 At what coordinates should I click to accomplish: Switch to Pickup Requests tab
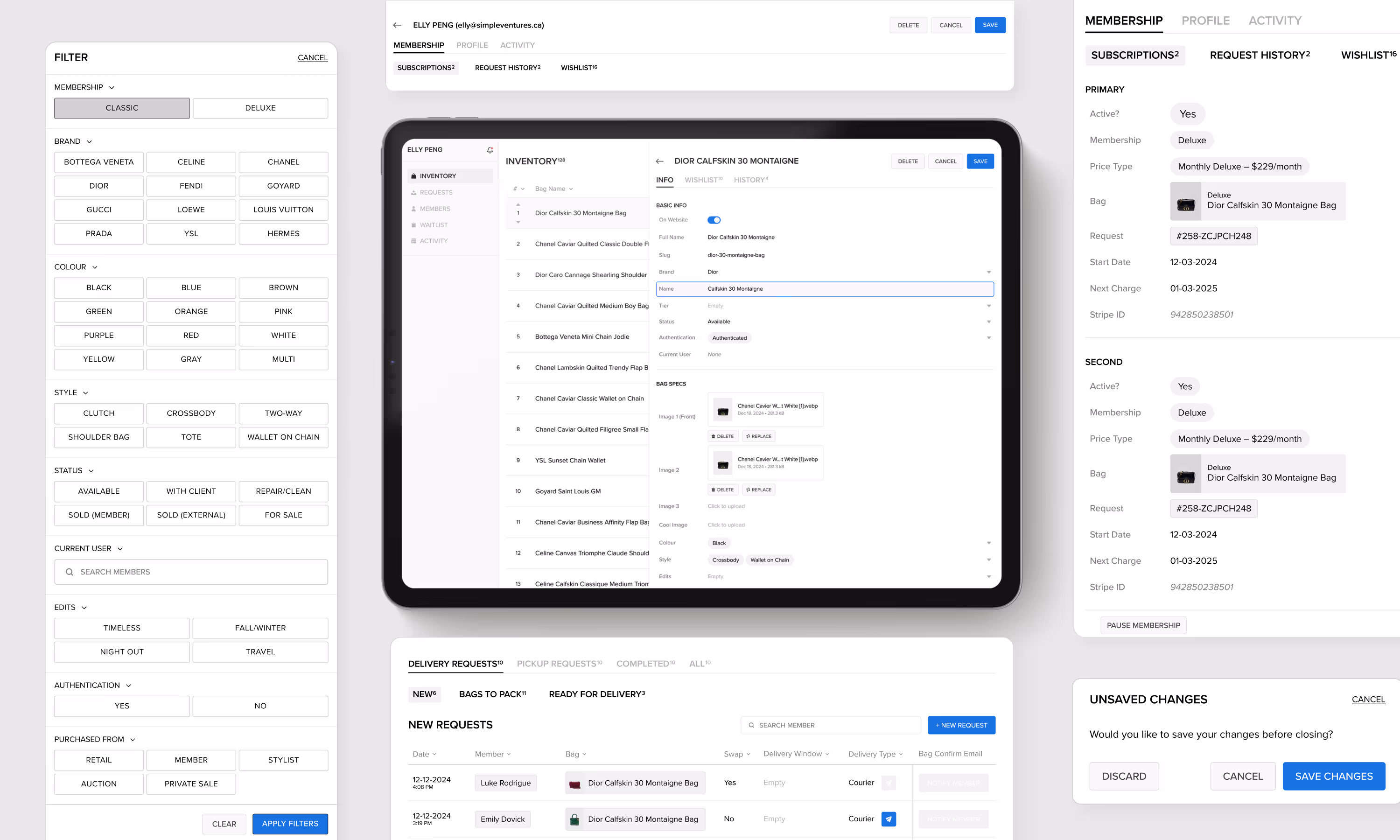click(x=559, y=664)
